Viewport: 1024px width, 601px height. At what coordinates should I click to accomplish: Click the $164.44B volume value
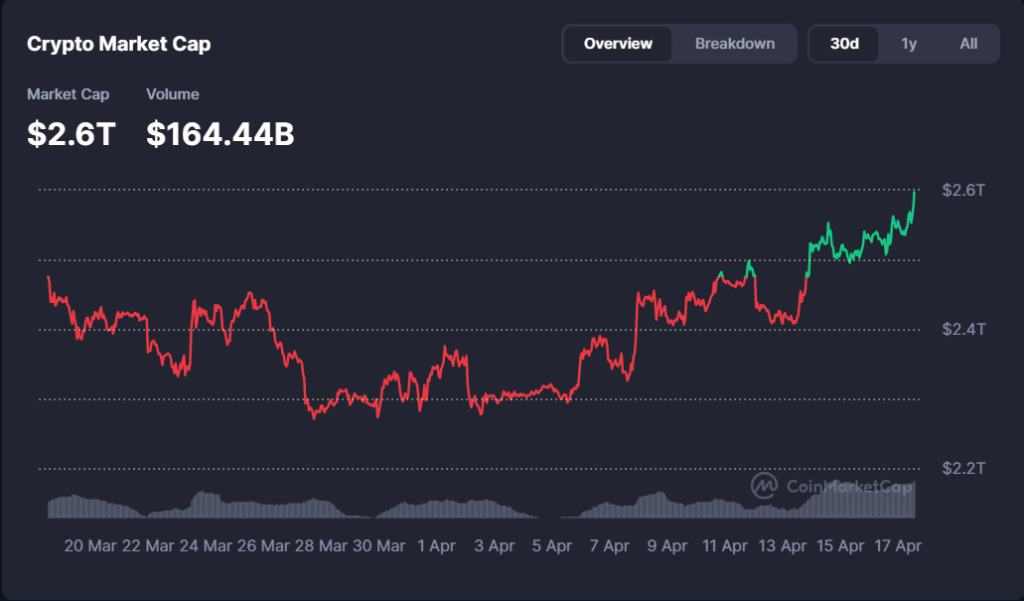(220, 134)
